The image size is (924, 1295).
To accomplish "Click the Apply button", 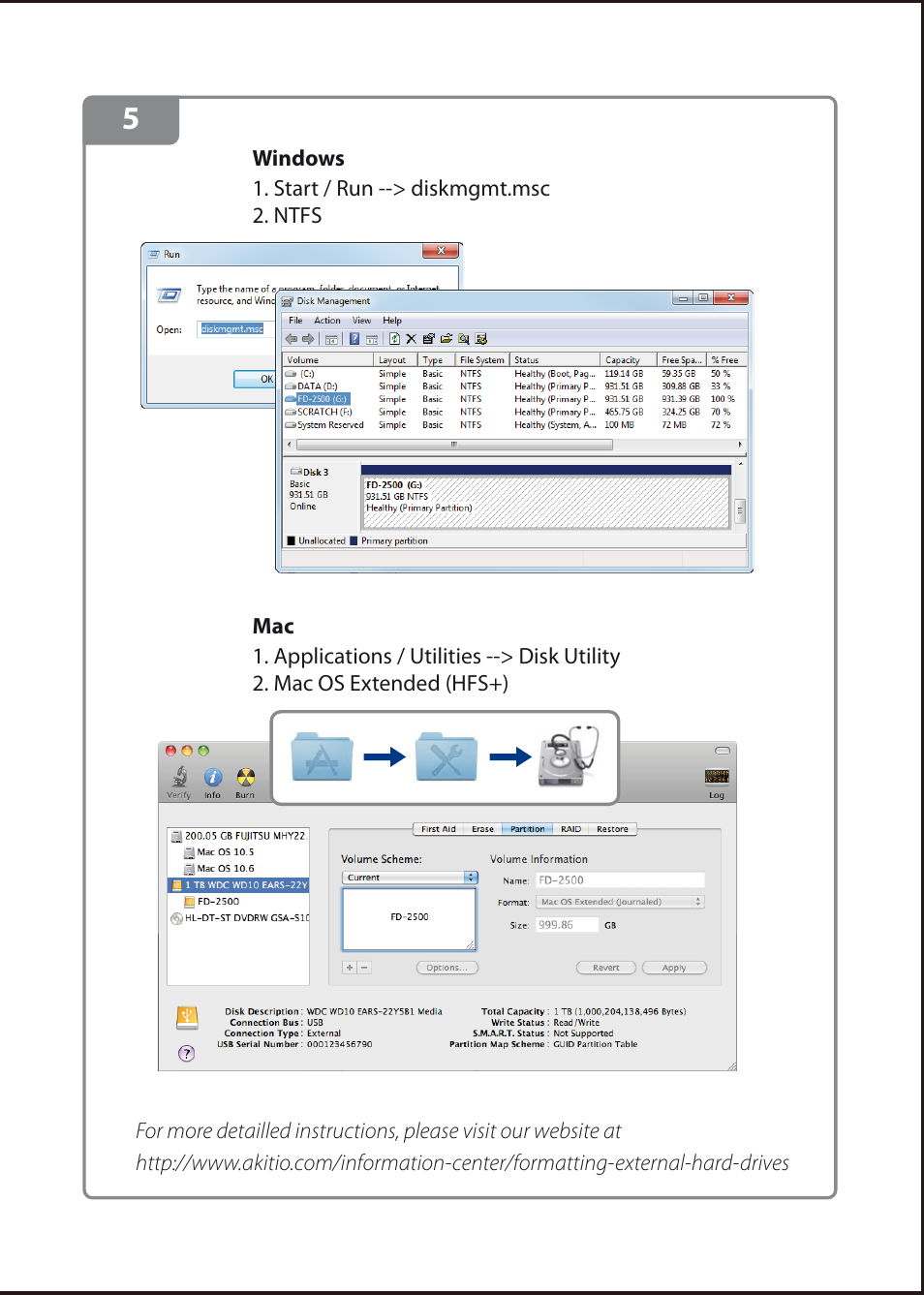I will click(x=674, y=968).
